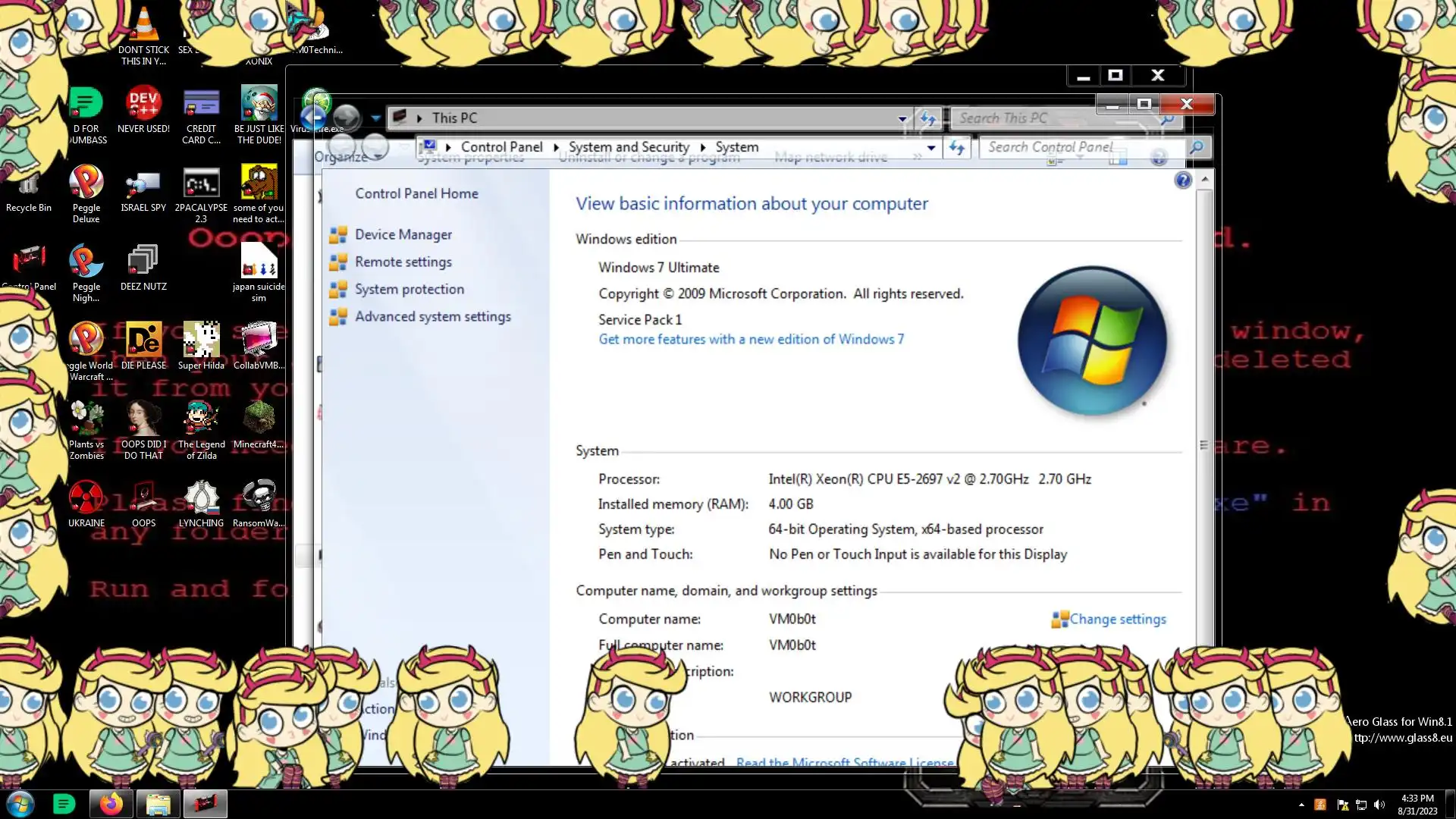The width and height of the screenshot is (1456, 819).
Task: Click the help question mark icon
Action: pos(1182,180)
